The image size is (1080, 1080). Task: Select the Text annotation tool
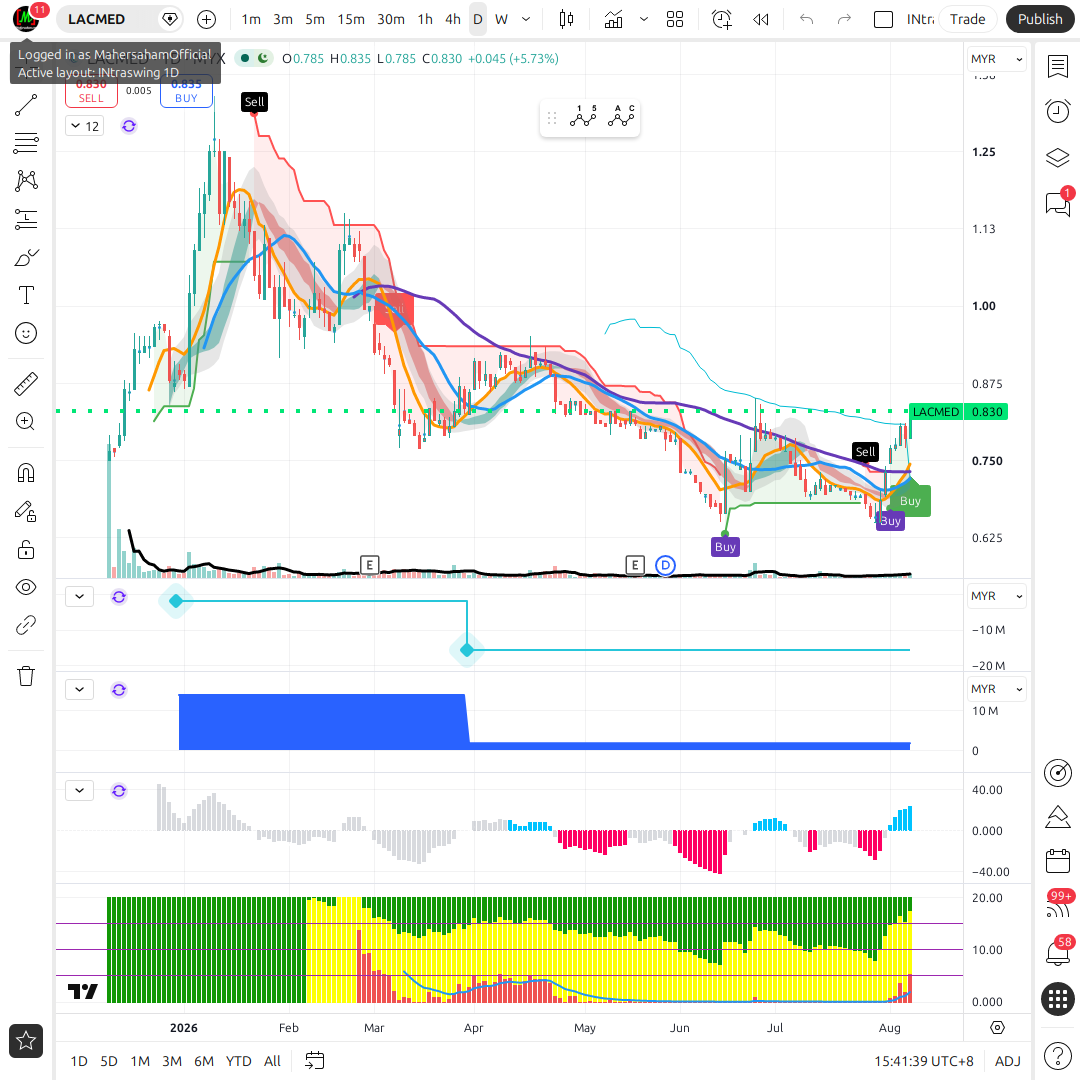[x=26, y=295]
